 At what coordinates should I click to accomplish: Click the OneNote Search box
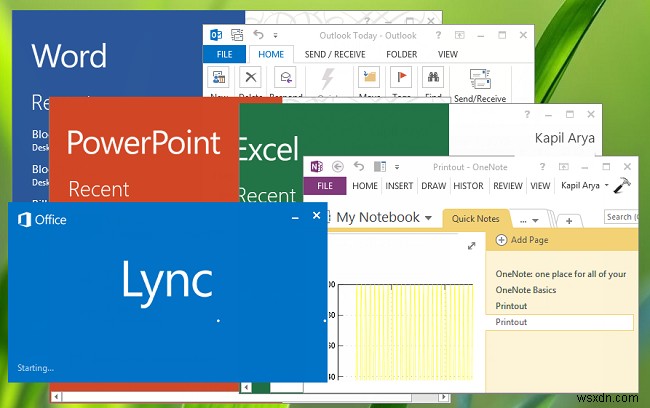tap(621, 217)
